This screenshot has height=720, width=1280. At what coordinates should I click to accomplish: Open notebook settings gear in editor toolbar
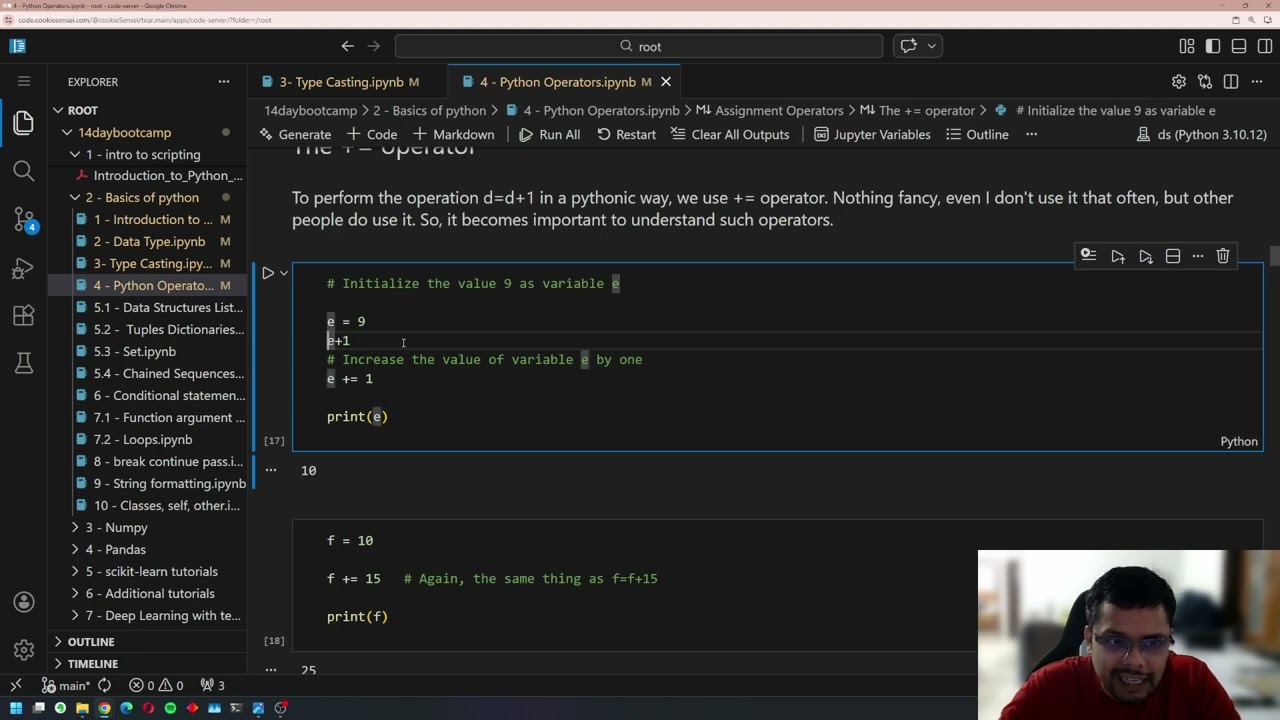tap(1179, 82)
